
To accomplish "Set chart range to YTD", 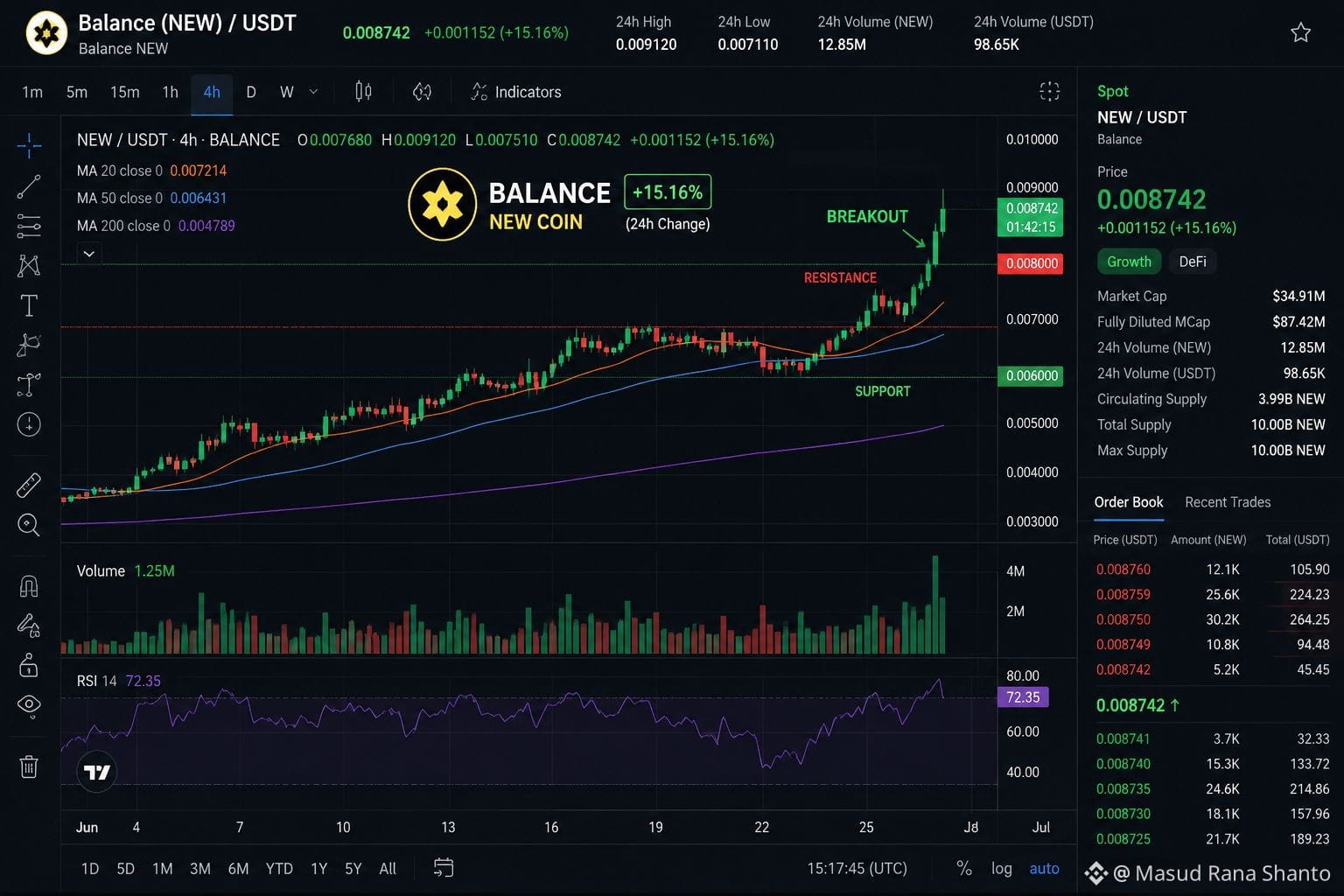I will click(x=279, y=868).
